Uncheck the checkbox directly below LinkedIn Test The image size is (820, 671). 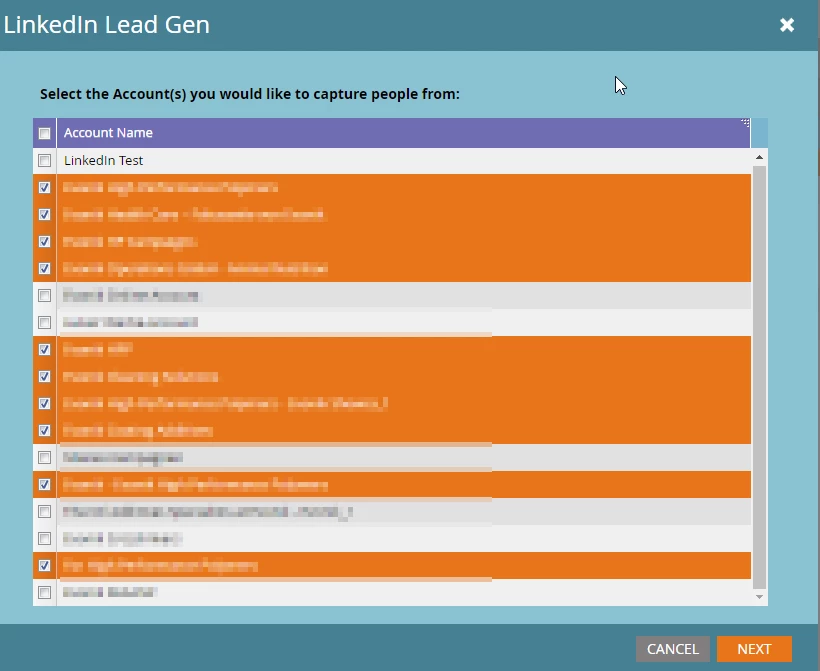pos(44,188)
